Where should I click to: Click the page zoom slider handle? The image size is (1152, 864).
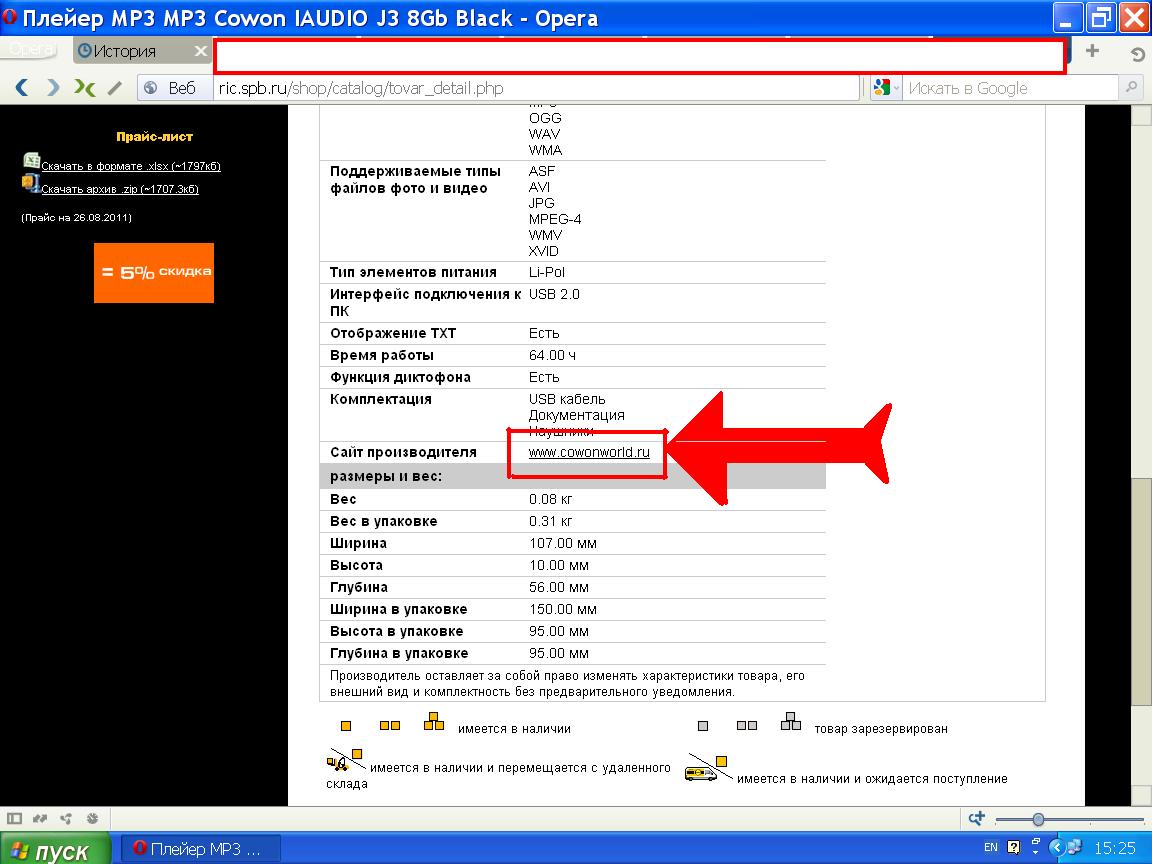[1038, 818]
